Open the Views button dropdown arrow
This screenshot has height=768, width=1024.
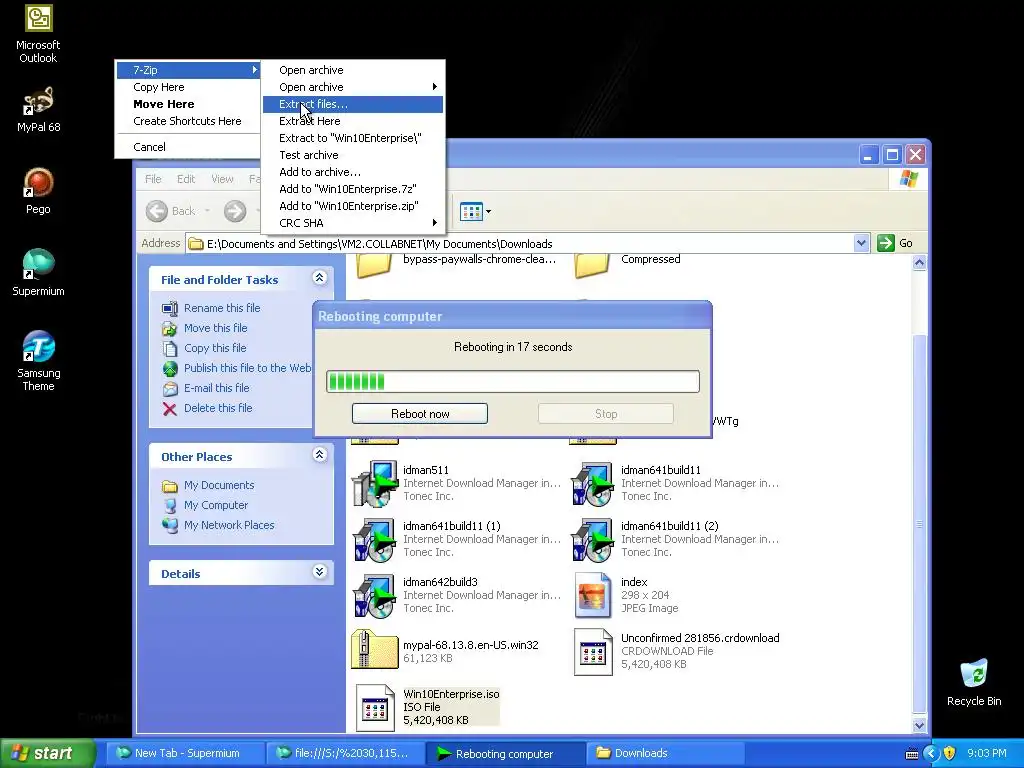tap(488, 212)
